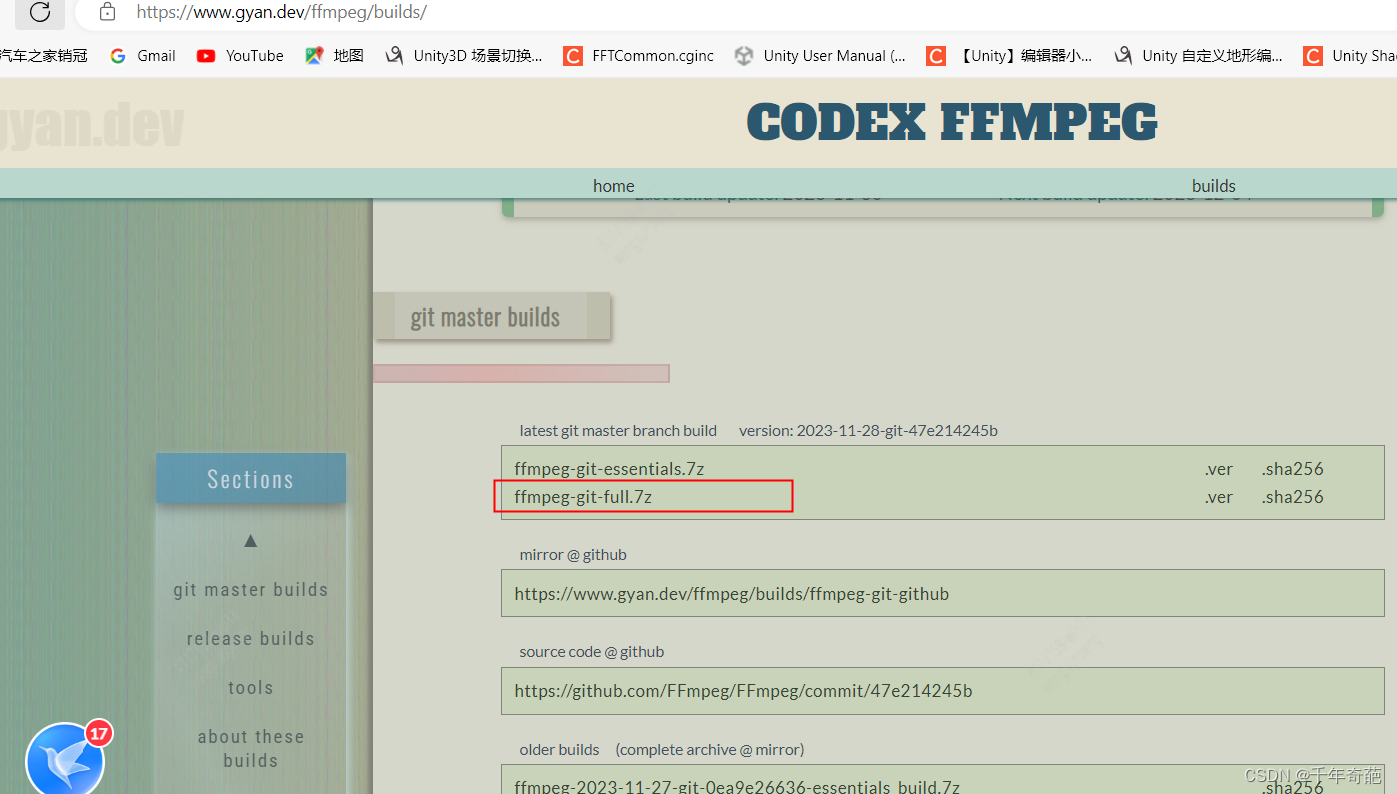Screen dimensions: 1397x794
Task: Open .sha256 link for ffmpeg-git-essentials.7z
Action: pos(1292,468)
